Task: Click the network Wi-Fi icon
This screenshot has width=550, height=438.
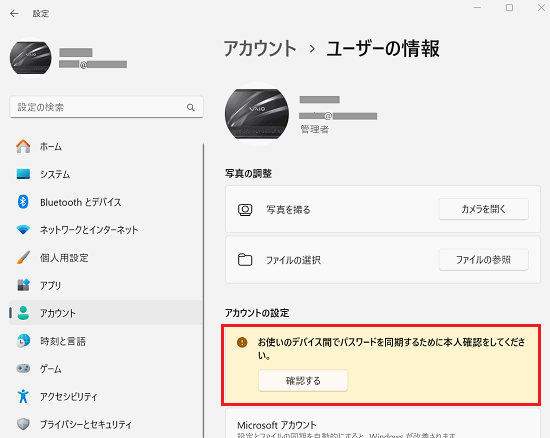Action: tap(23, 230)
